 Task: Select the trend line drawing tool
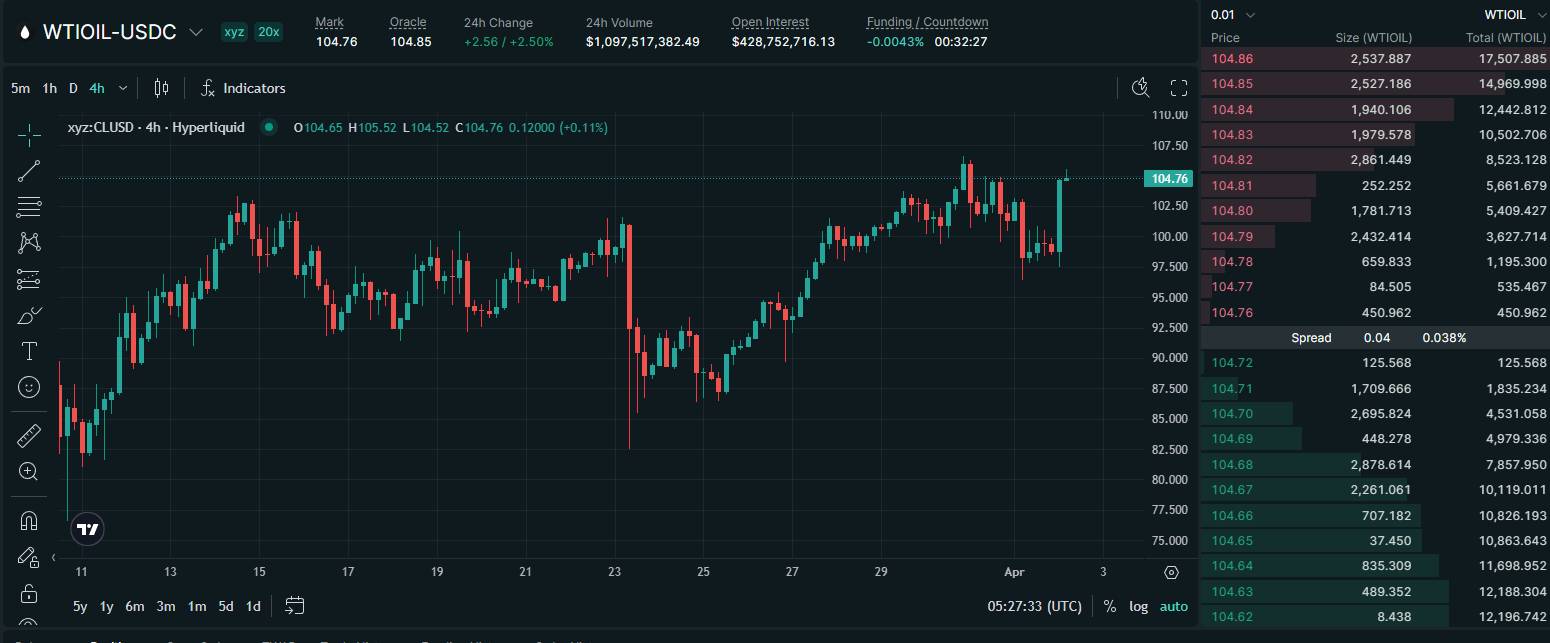[x=28, y=170]
